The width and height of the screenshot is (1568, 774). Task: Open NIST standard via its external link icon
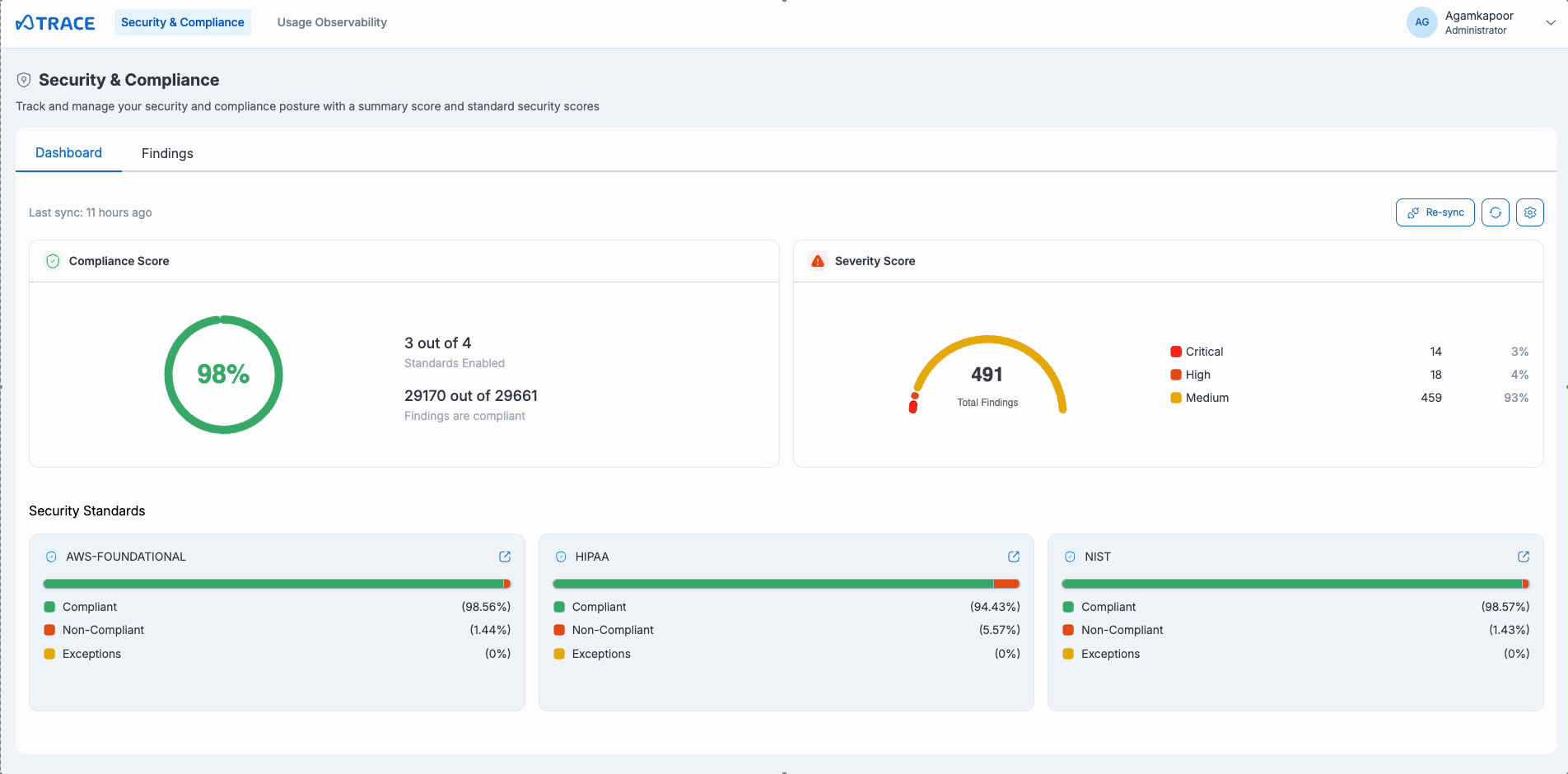coord(1523,556)
